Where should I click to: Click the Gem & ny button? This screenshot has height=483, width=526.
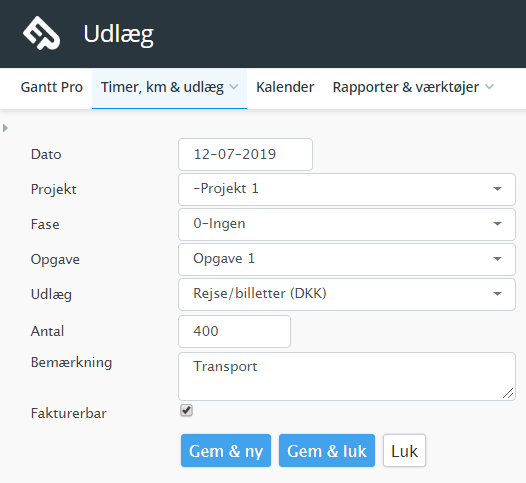click(x=226, y=450)
